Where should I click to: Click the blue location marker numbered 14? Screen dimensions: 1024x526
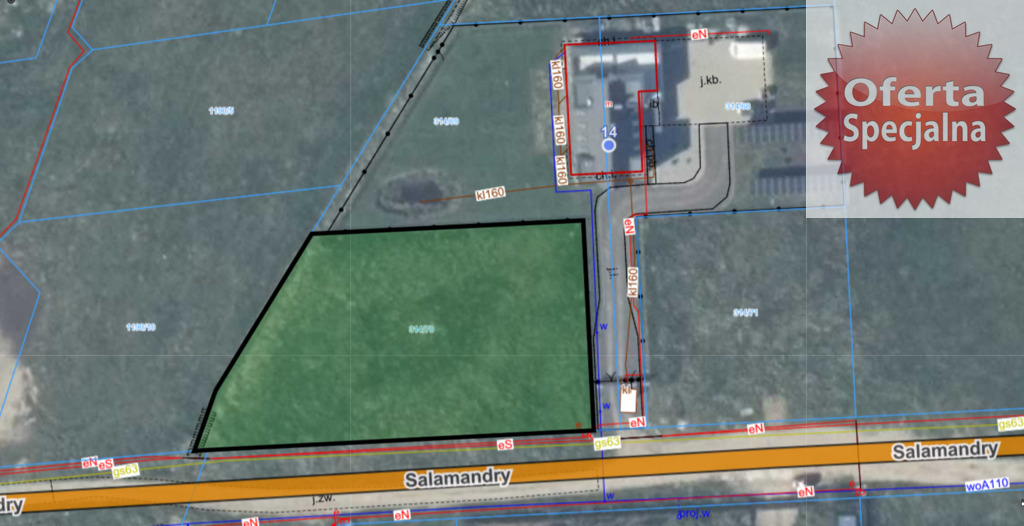click(608, 145)
